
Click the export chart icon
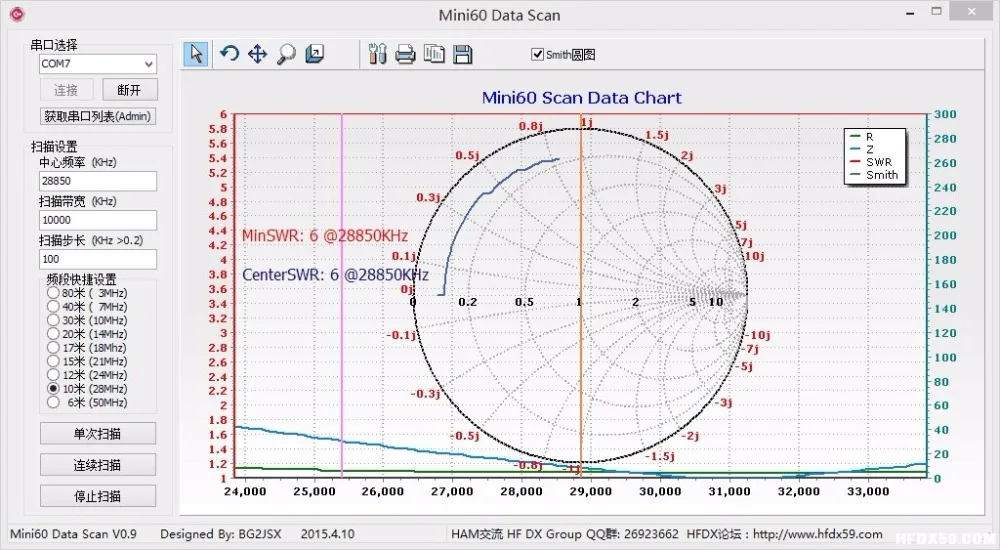click(314, 54)
